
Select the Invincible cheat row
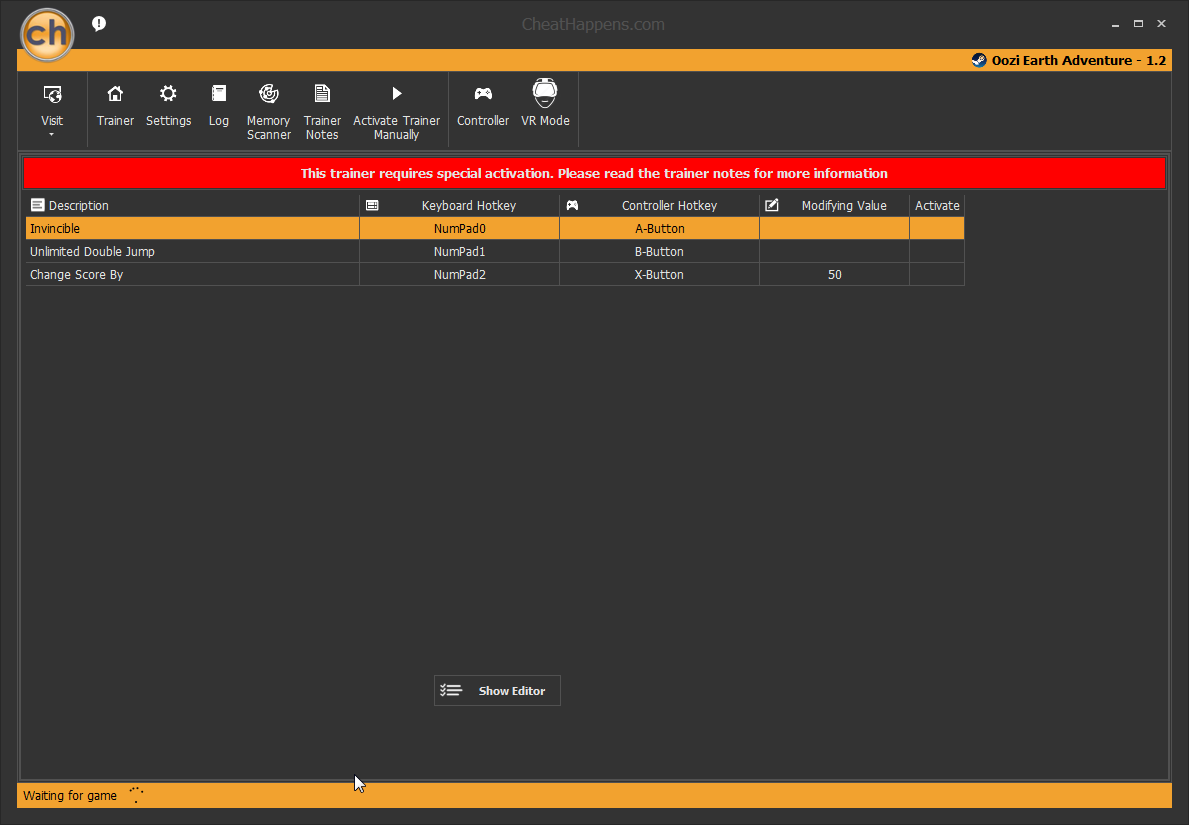pyautogui.click(x=495, y=228)
